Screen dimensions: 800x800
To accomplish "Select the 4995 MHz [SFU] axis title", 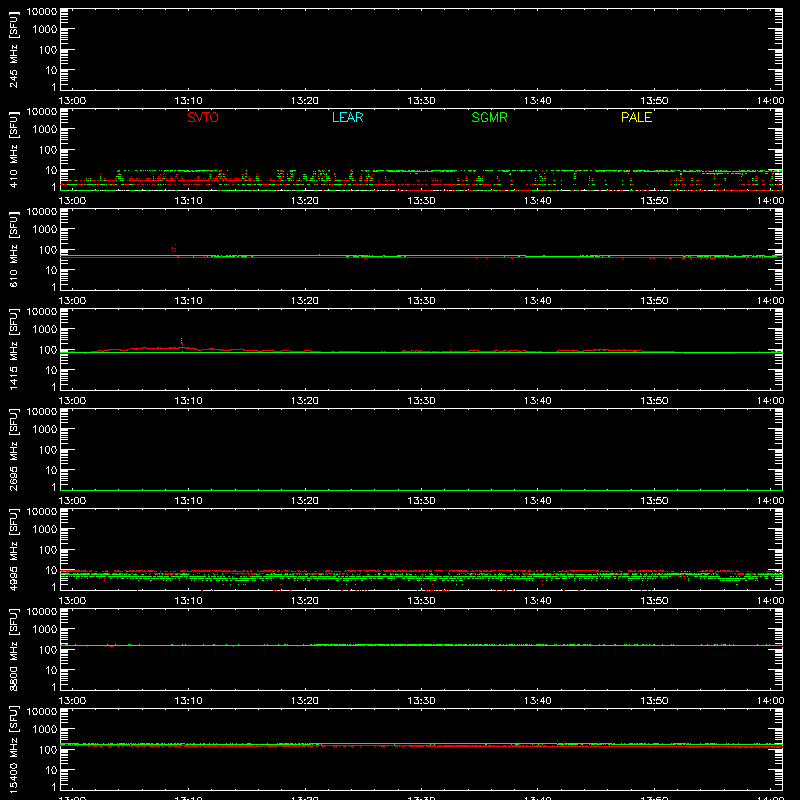I will pos(13,549).
